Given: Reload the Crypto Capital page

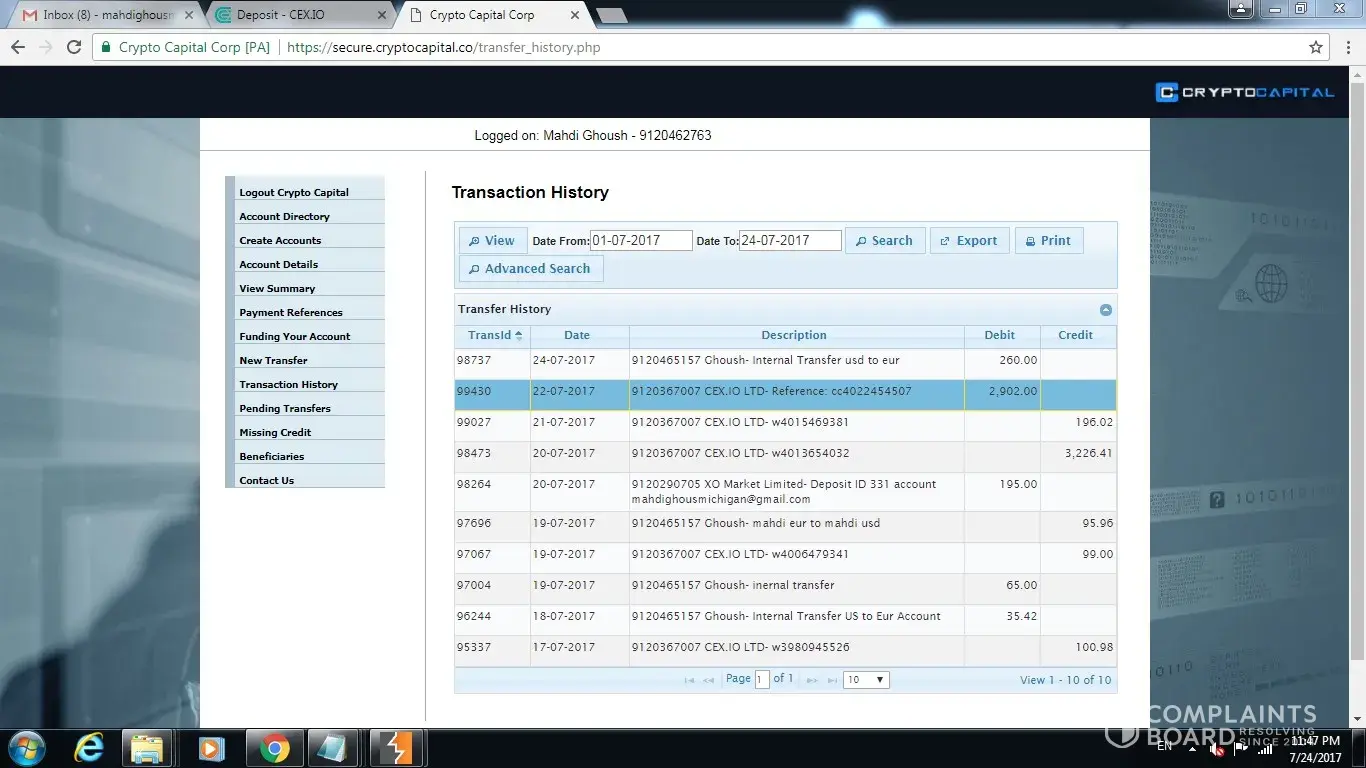Looking at the screenshot, I should [73, 47].
